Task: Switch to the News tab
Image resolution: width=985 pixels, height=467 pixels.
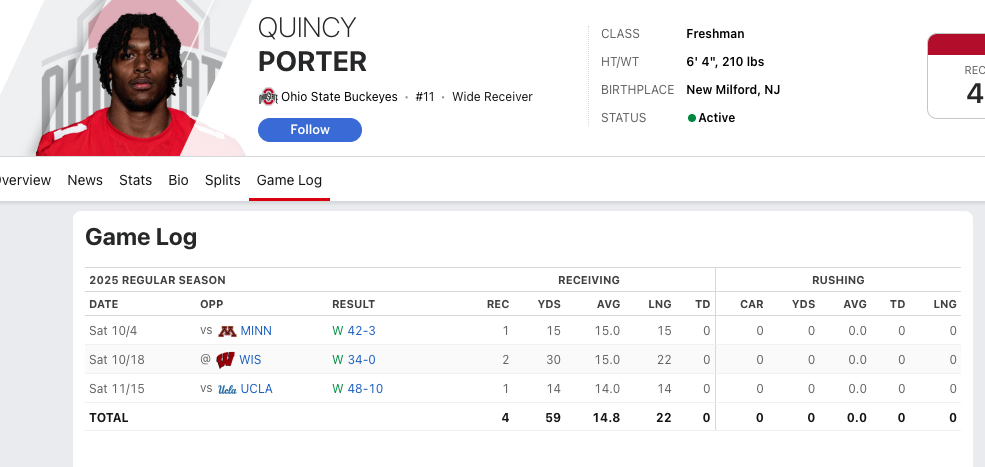Action: click(x=85, y=180)
